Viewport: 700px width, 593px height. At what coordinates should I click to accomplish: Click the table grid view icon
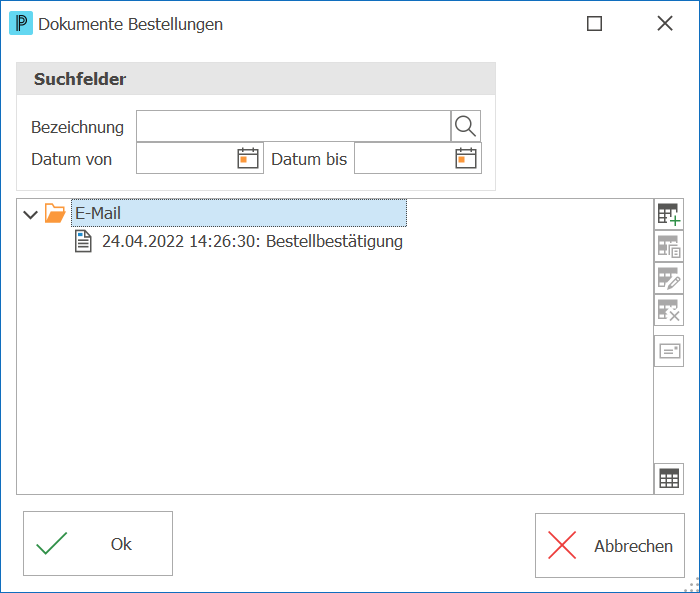click(x=669, y=479)
